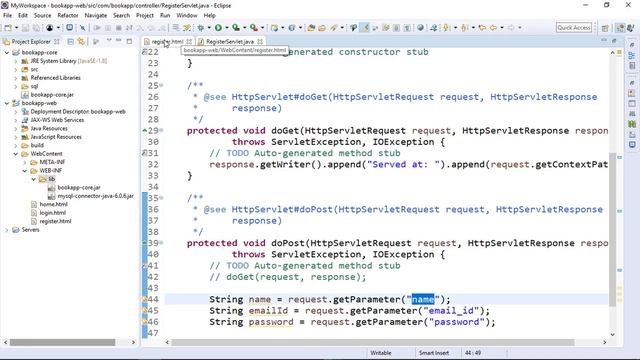
Task: Click the Save All toolbar icon
Action: [36, 28]
